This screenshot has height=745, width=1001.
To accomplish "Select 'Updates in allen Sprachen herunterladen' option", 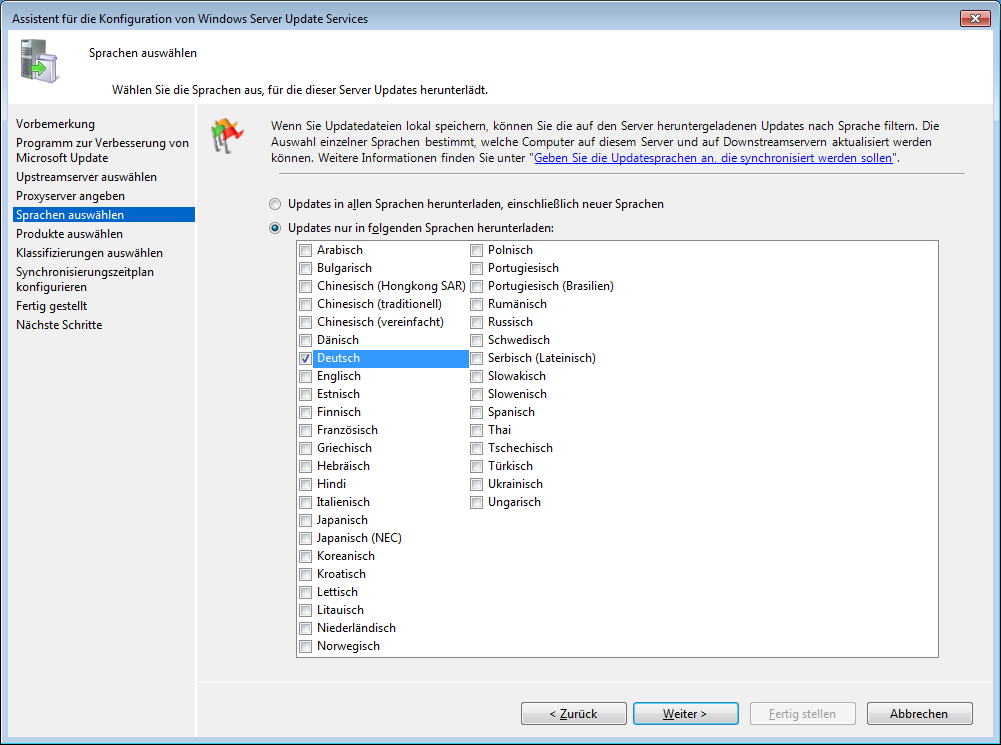I will tap(275, 204).
